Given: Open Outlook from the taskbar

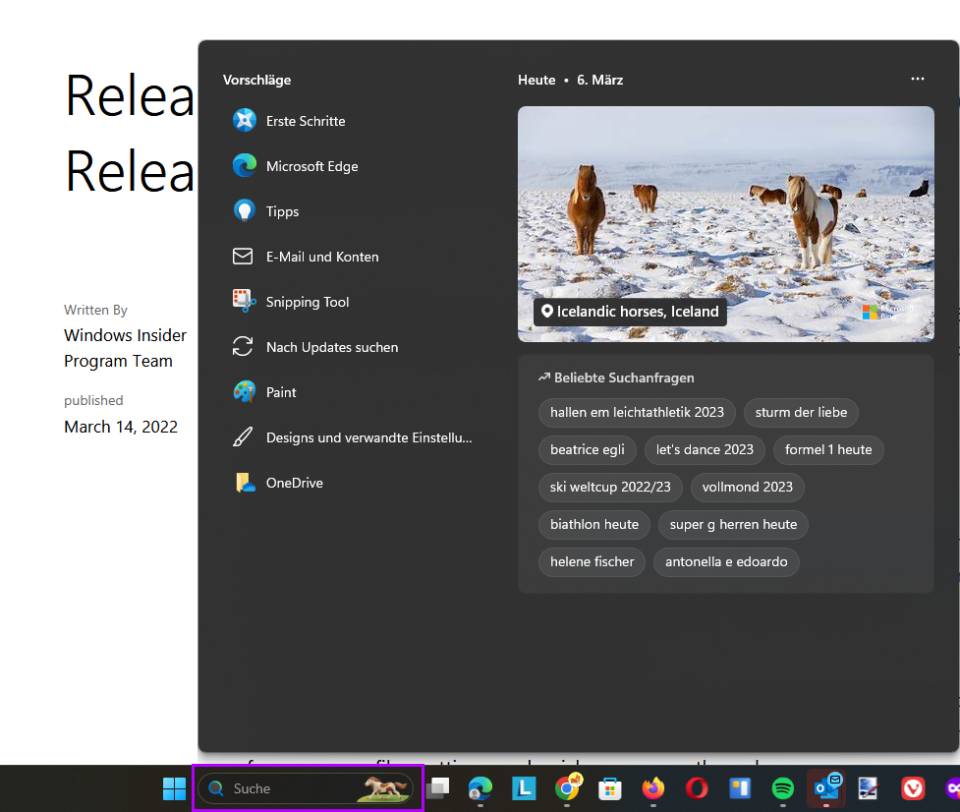Looking at the screenshot, I should coord(827,789).
